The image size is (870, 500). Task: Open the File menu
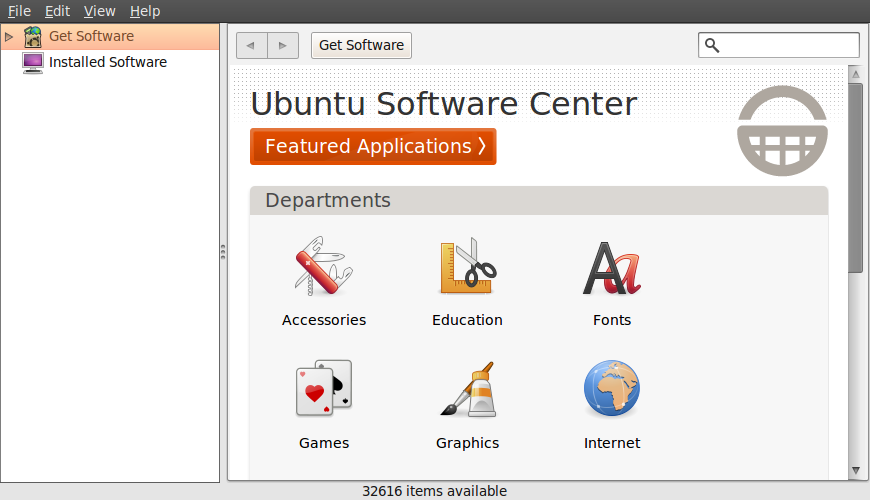19,11
